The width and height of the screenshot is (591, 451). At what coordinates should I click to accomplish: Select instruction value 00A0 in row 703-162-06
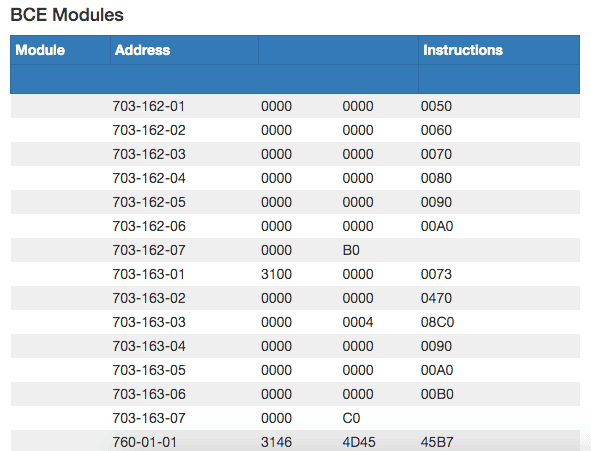click(437, 226)
